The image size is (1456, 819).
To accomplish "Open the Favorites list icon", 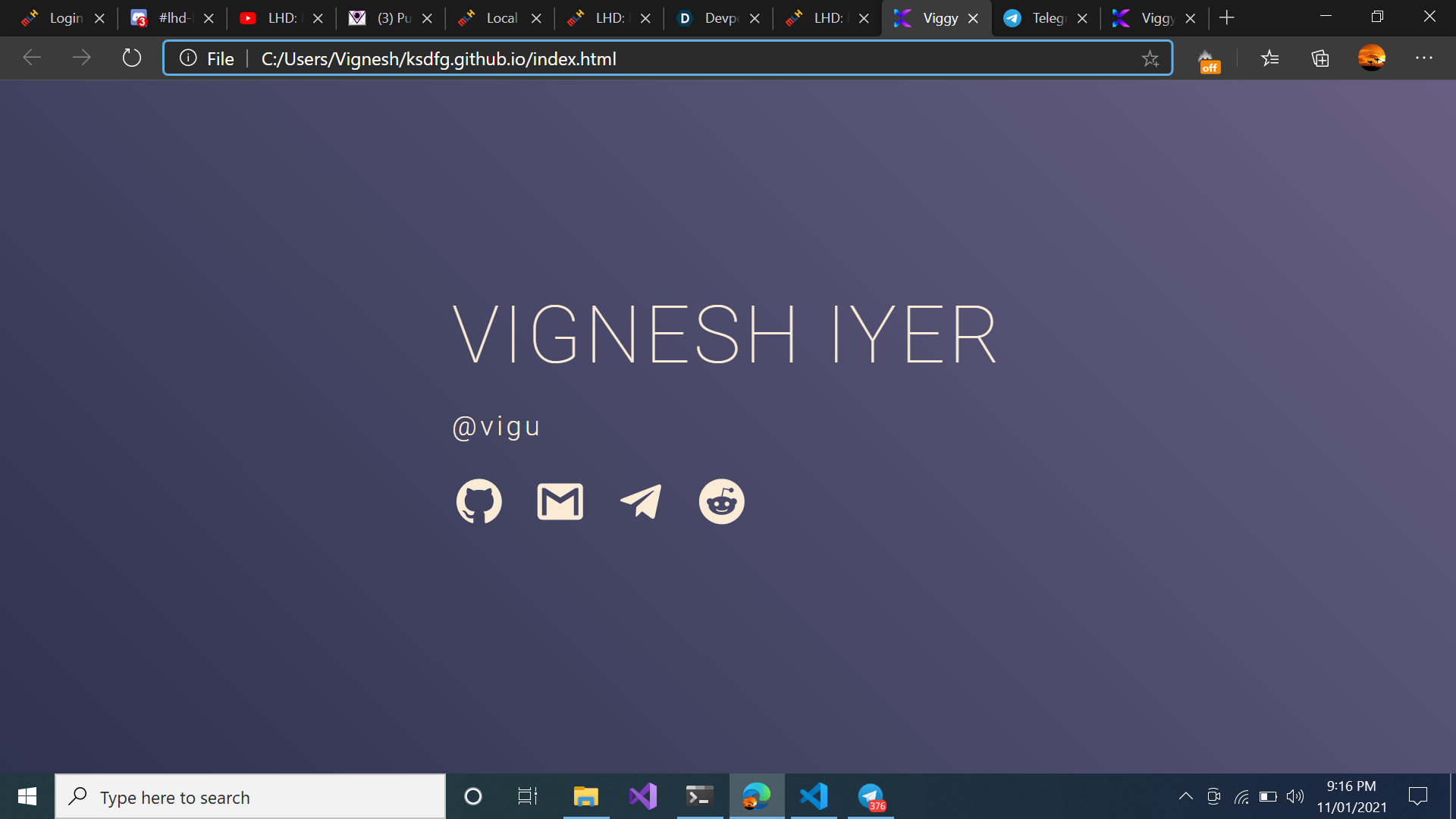I will [1269, 58].
